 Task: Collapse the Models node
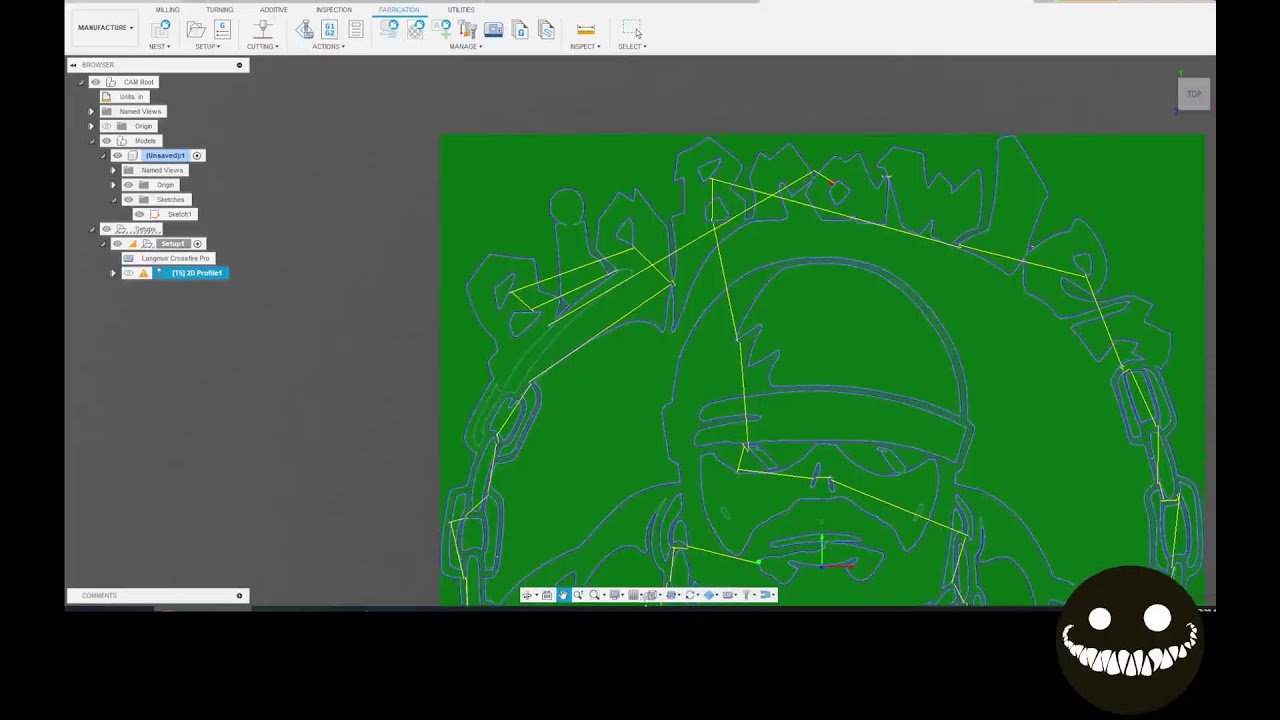click(91, 141)
